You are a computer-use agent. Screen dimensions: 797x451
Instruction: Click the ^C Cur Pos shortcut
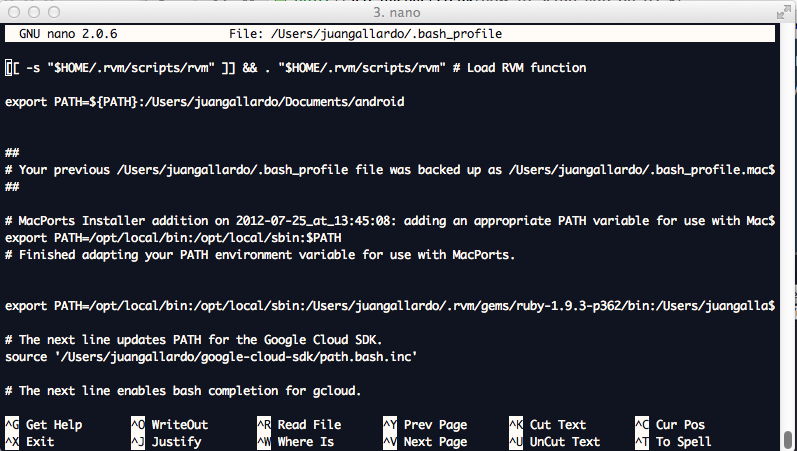pos(670,425)
